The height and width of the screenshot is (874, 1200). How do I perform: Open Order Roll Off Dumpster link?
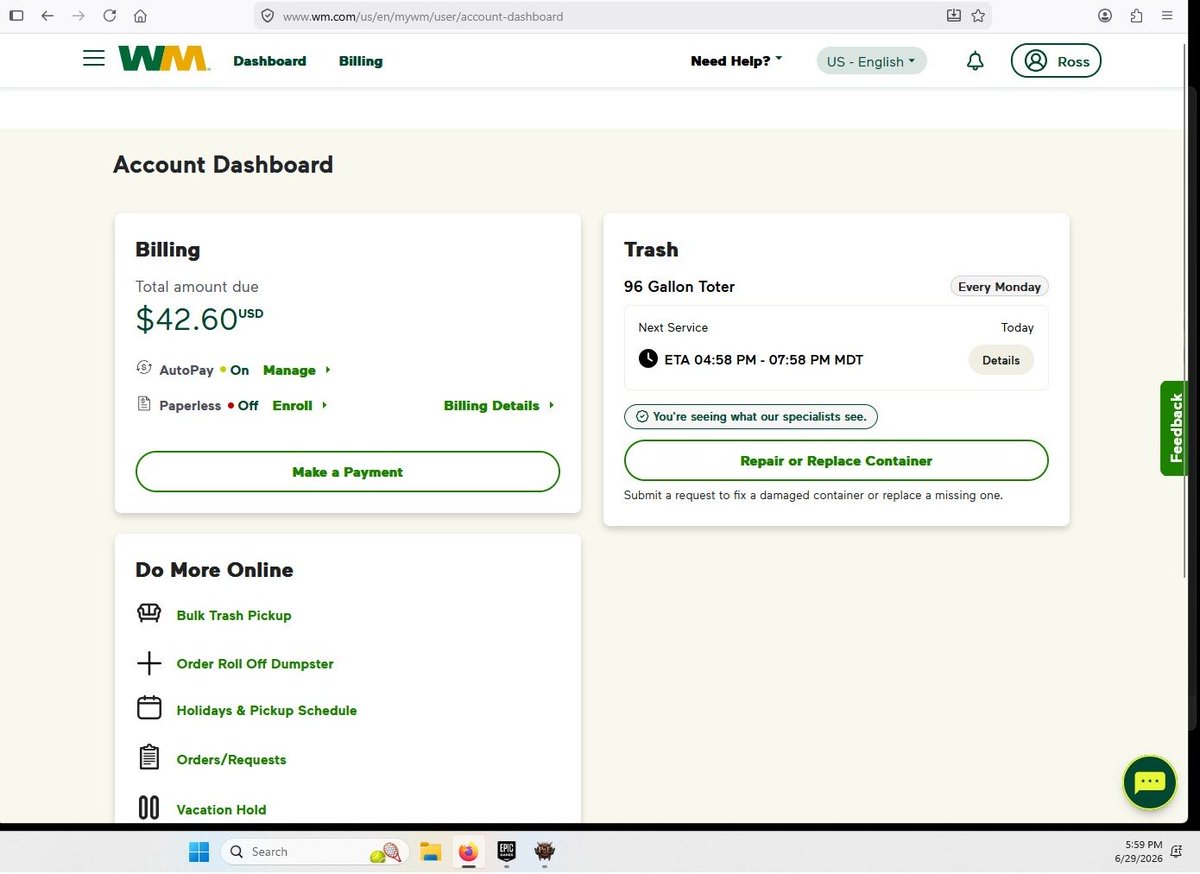[255, 663]
